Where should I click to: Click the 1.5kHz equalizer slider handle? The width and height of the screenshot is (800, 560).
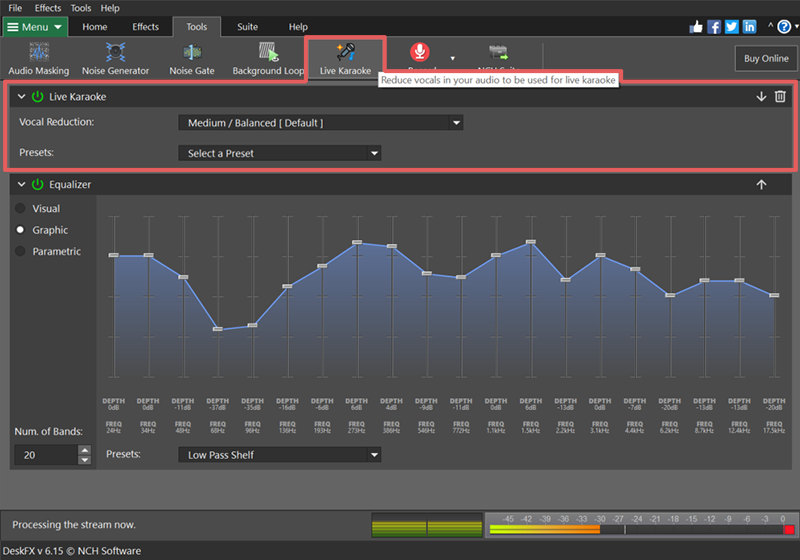tap(531, 242)
